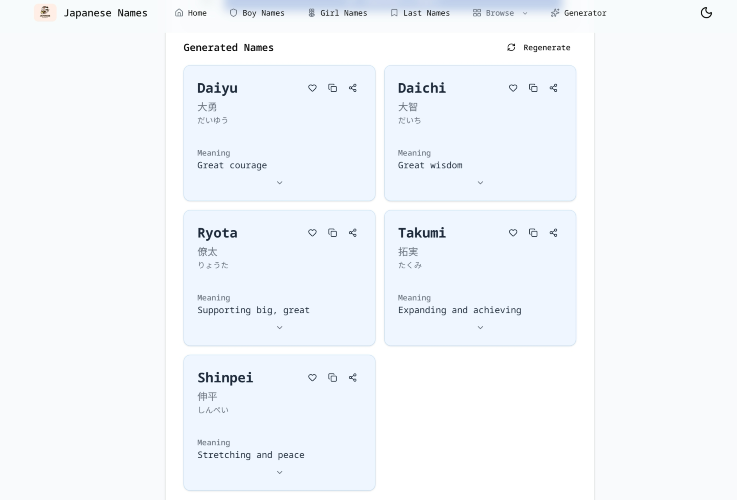Toggle favorite heart on Daichi card
This screenshot has height=500, width=737.
(513, 88)
